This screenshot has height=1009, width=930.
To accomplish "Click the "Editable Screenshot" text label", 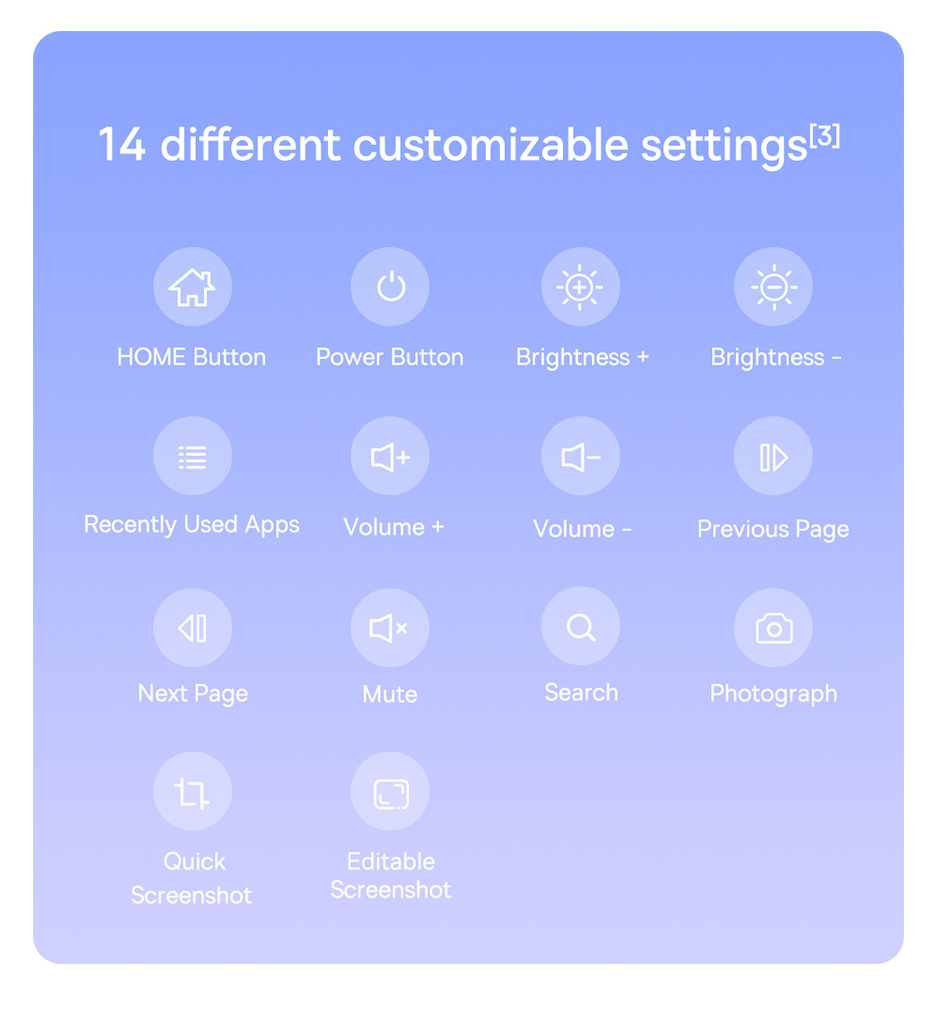I will coord(391,875).
